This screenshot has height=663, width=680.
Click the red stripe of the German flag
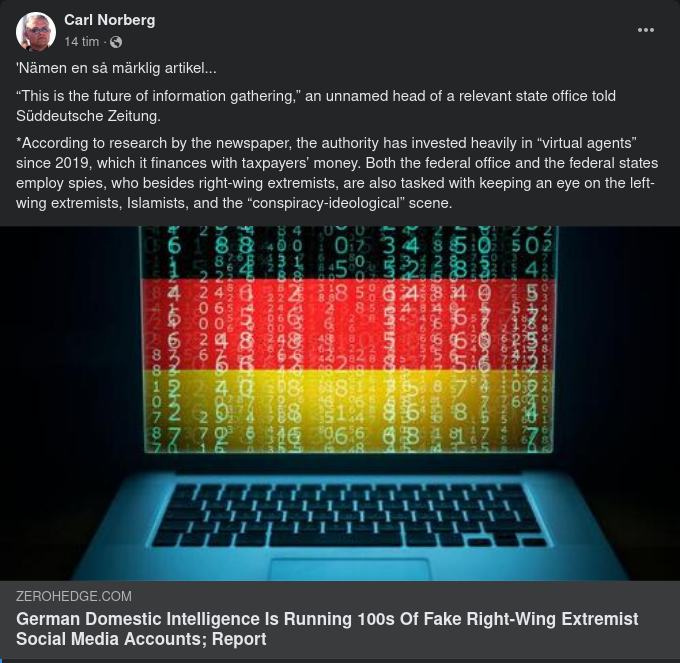(x=349, y=324)
